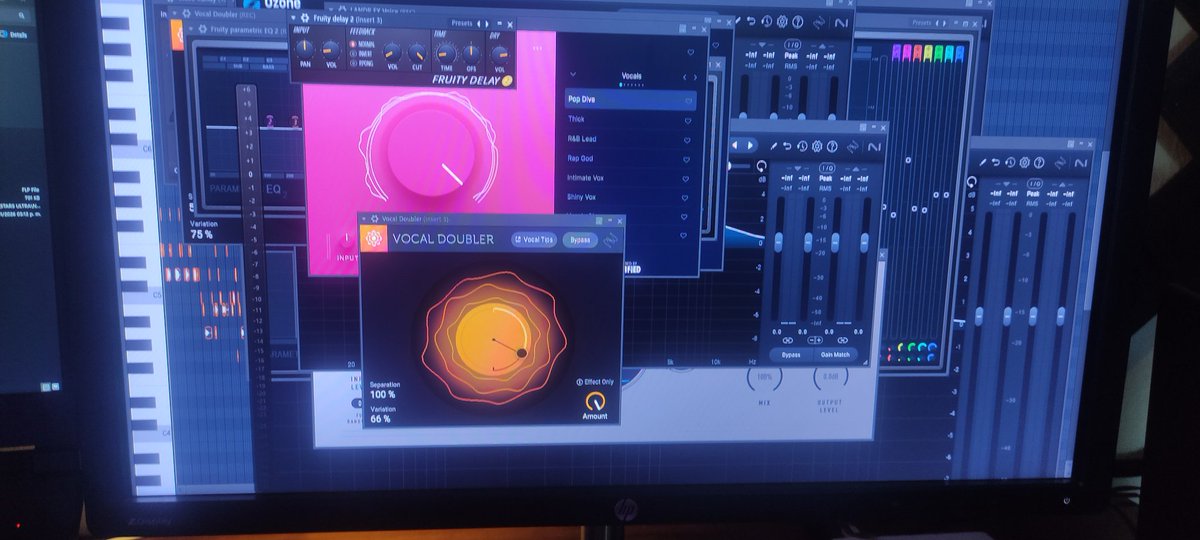Click green color tab in rainbow plugin window
This screenshot has height=540, width=1200.
[938, 53]
